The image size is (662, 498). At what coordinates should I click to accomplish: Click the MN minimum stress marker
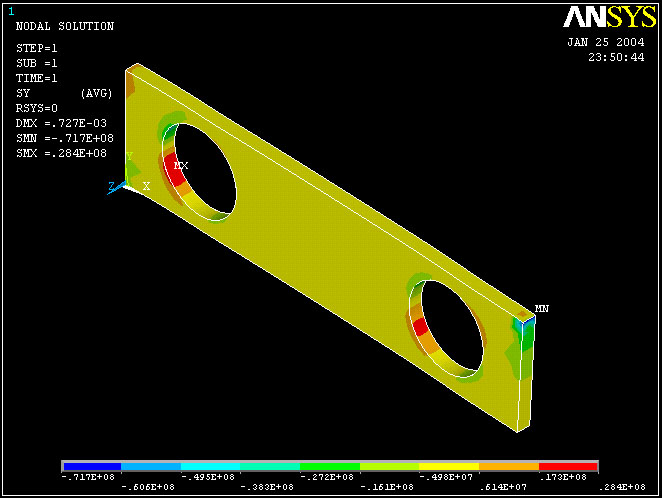pyautogui.click(x=542, y=309)
